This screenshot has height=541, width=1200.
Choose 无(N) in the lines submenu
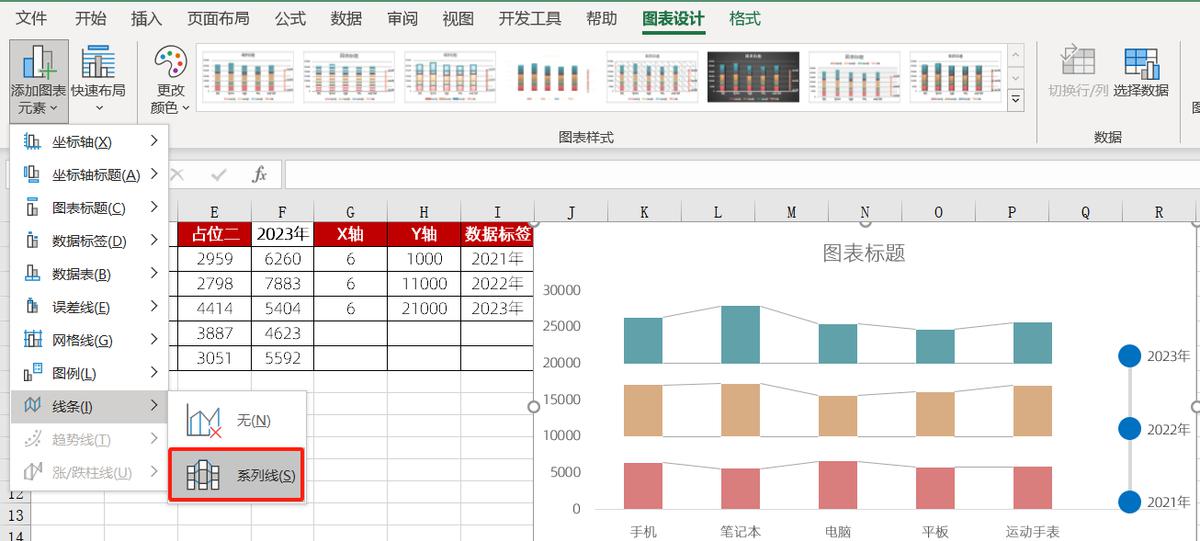[236, 421]
